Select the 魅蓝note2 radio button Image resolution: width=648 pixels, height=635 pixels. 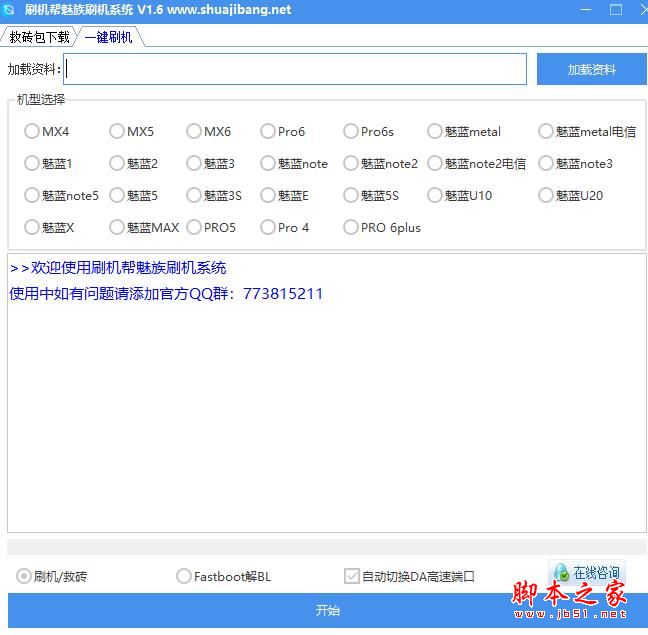(x=350, y=163)
